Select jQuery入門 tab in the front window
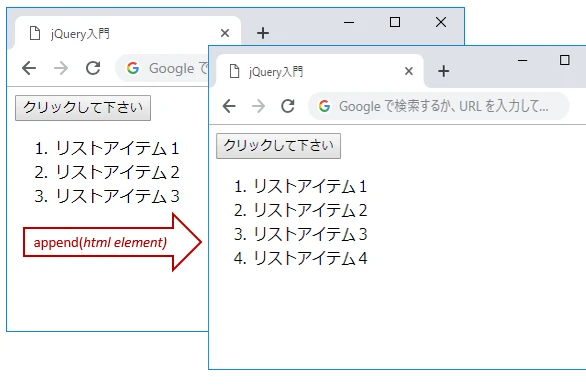This screenshot has height=385, width=586. pyautogui.click(x=320, y=71)
